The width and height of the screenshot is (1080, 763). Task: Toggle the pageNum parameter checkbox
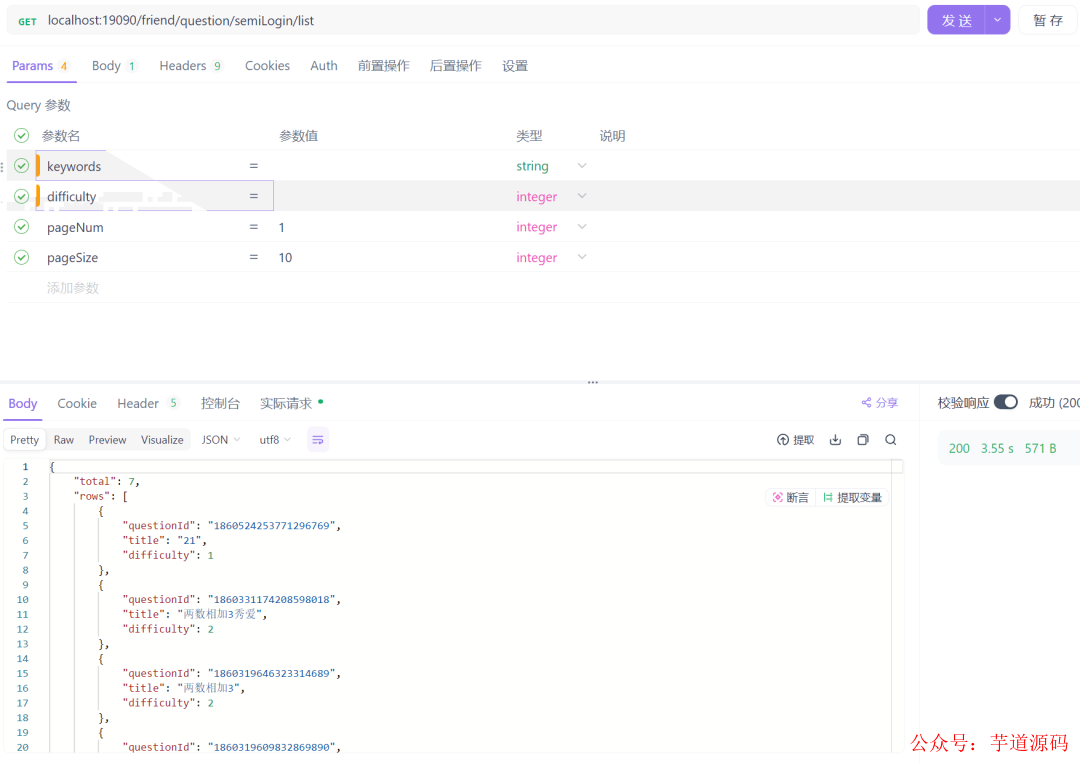click(21, 227)
